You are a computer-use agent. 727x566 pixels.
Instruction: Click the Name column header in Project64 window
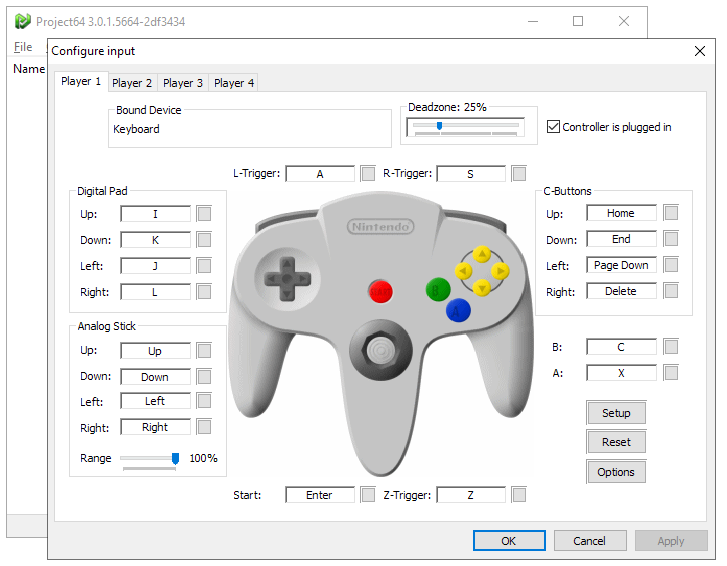(29, 69)
